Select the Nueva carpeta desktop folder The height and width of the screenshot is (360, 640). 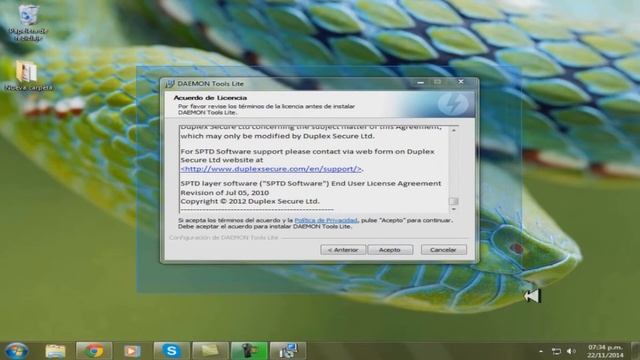click(x=28, y=76)
